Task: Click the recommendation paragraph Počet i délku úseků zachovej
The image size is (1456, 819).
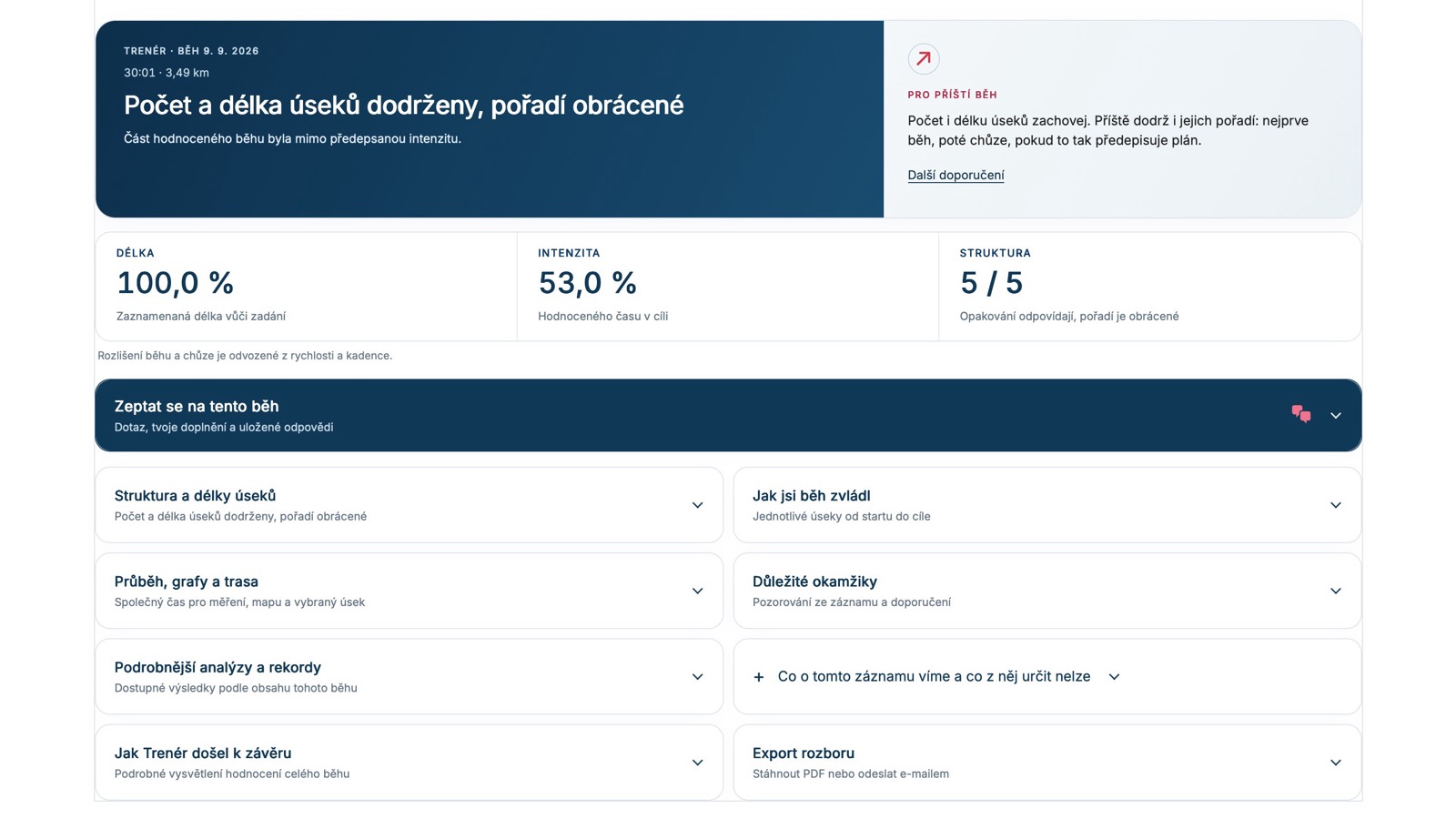Action: click(x=1107, y=130)
